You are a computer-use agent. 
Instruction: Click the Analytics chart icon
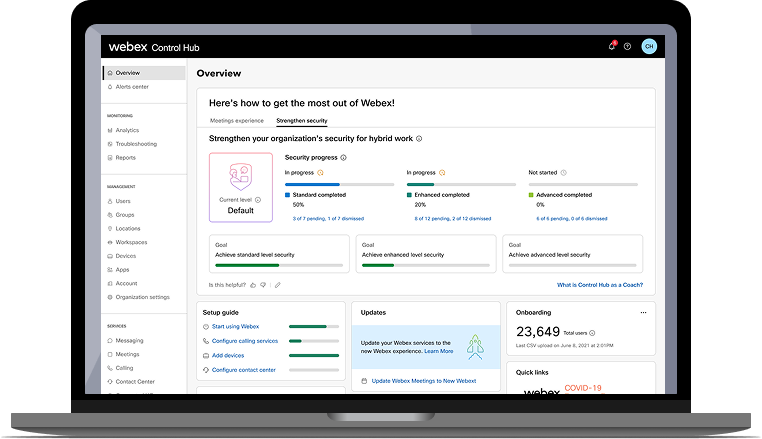[x=110, y=130]
